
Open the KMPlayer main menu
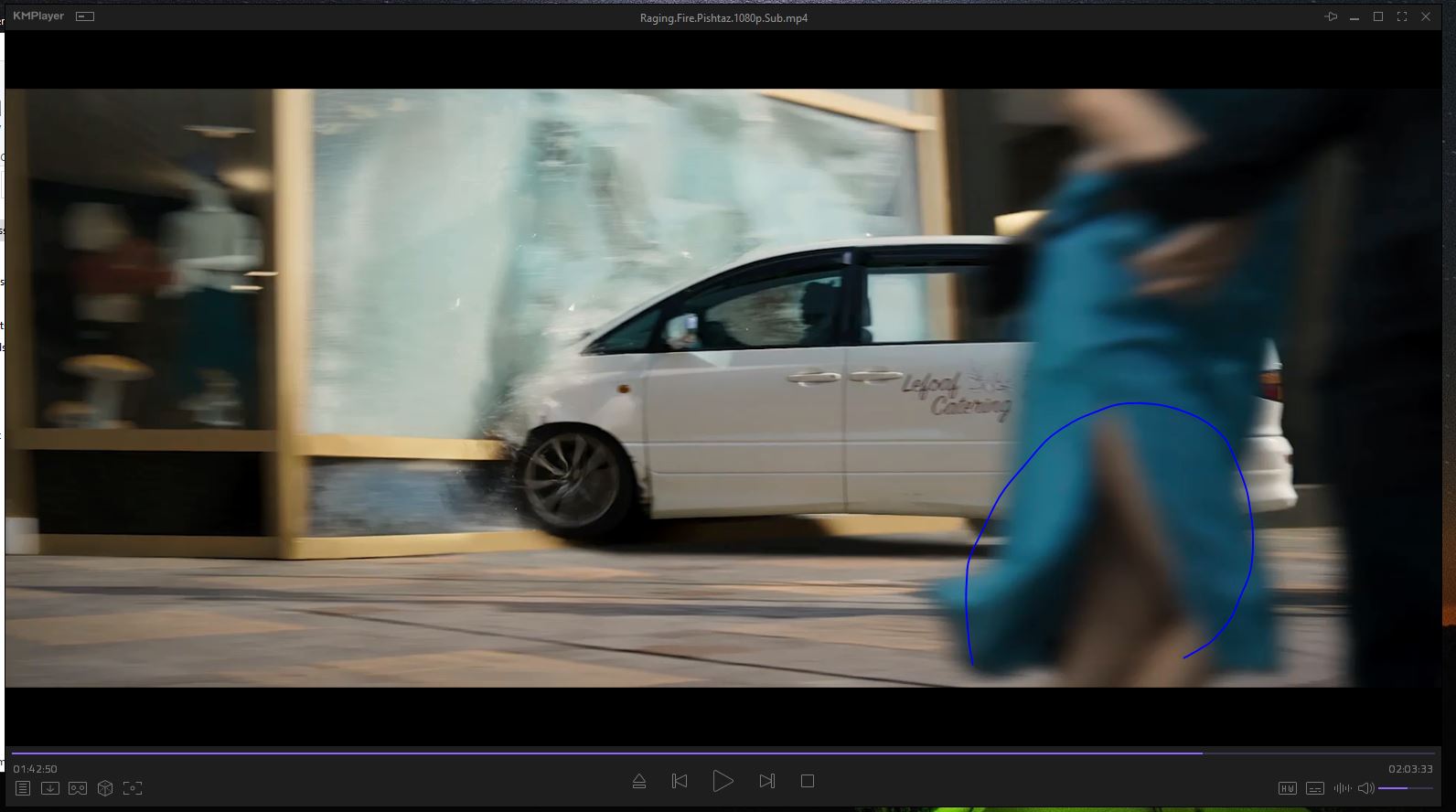pyautogui.click(x=38, y=16)
